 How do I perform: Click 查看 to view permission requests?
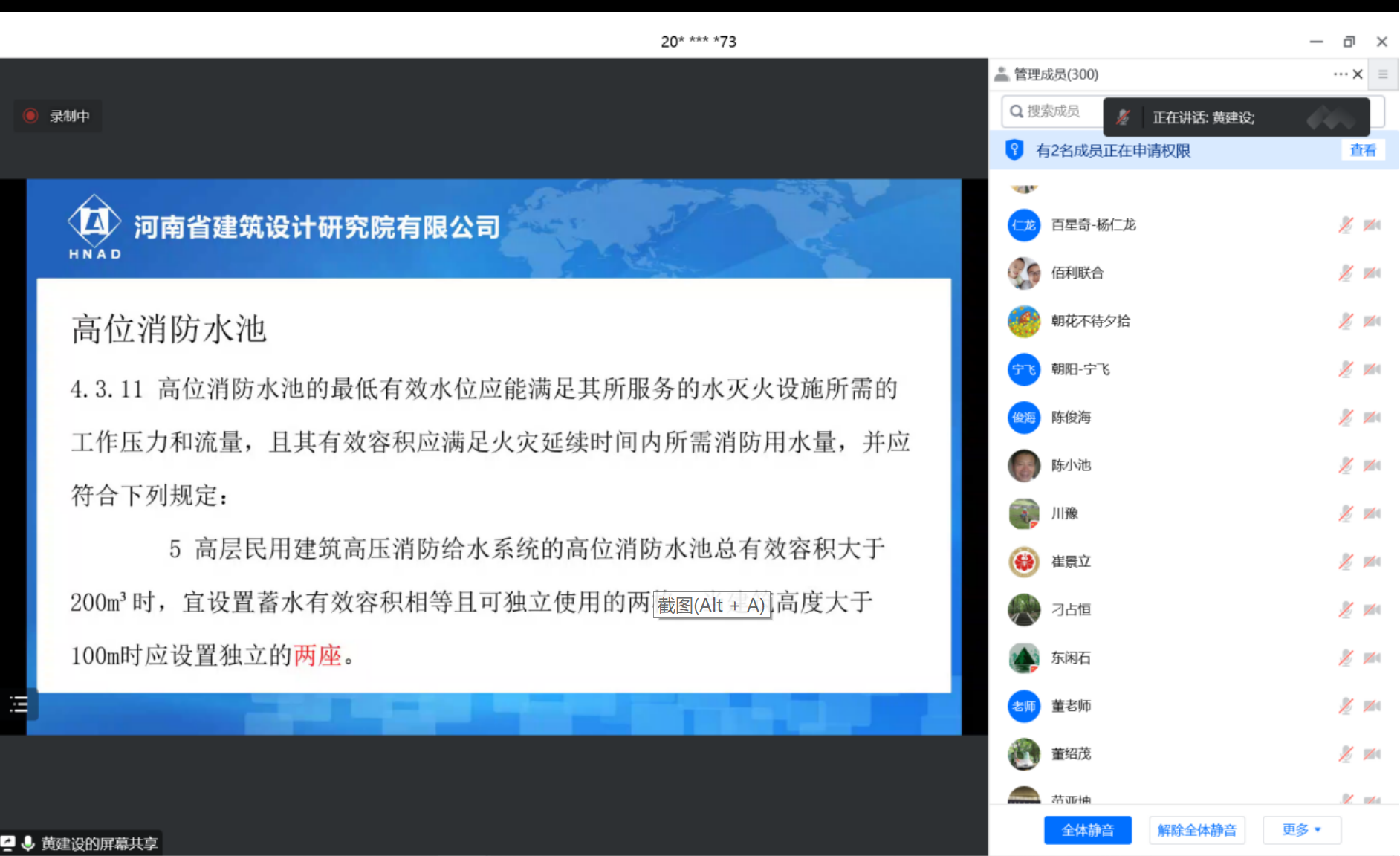[1363, 150]
